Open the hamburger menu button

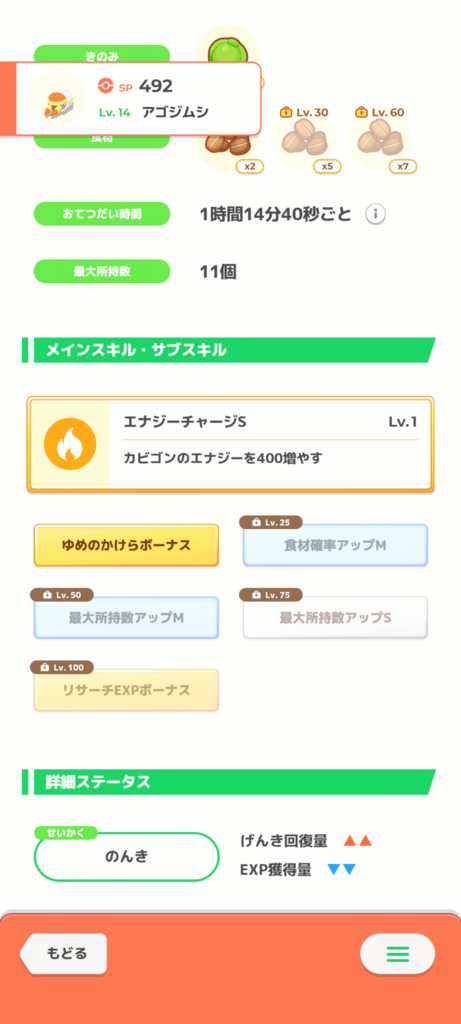(397, 954)
